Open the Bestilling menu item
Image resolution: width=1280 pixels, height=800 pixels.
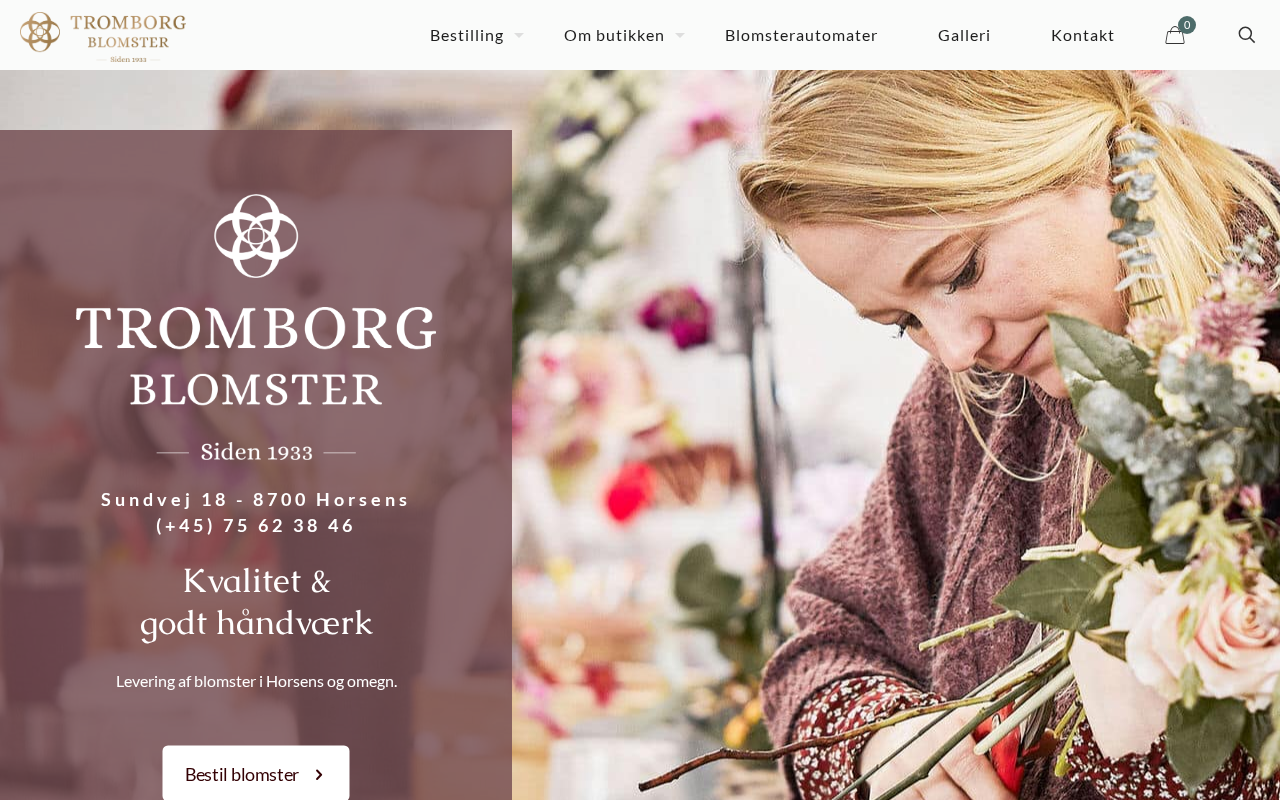[x=466, y=35]
